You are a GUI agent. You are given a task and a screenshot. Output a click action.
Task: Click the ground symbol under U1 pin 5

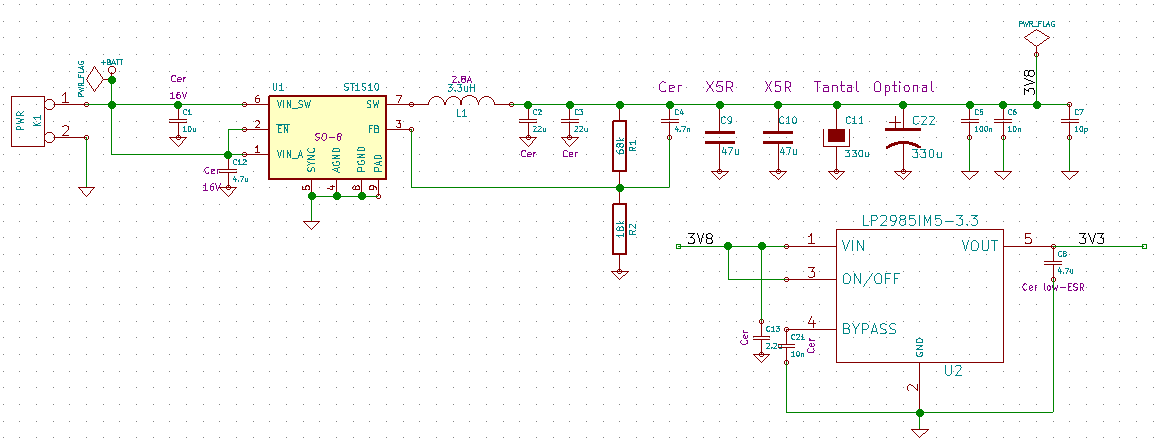pos(311,224)
